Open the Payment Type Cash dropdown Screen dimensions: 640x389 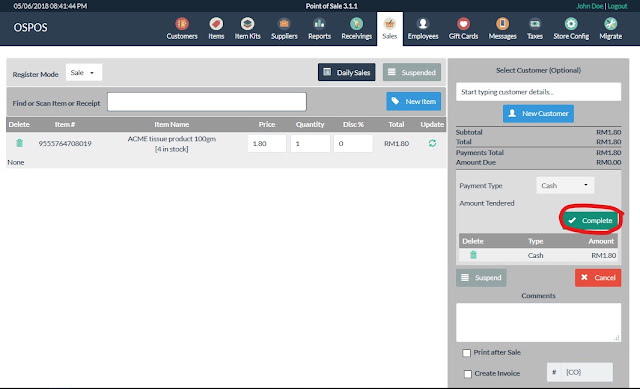[x=565, y=185]
